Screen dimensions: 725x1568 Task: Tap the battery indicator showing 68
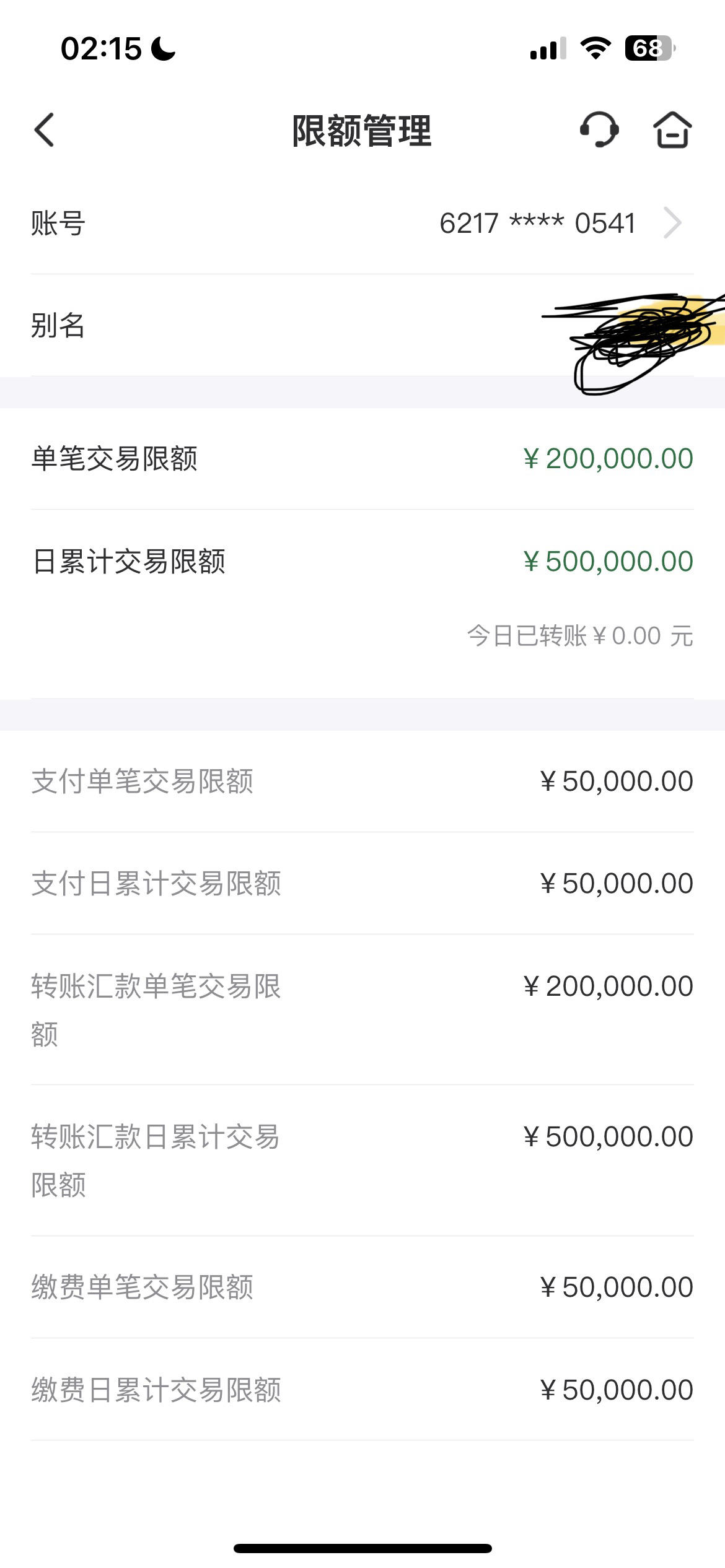coord(649,48)
